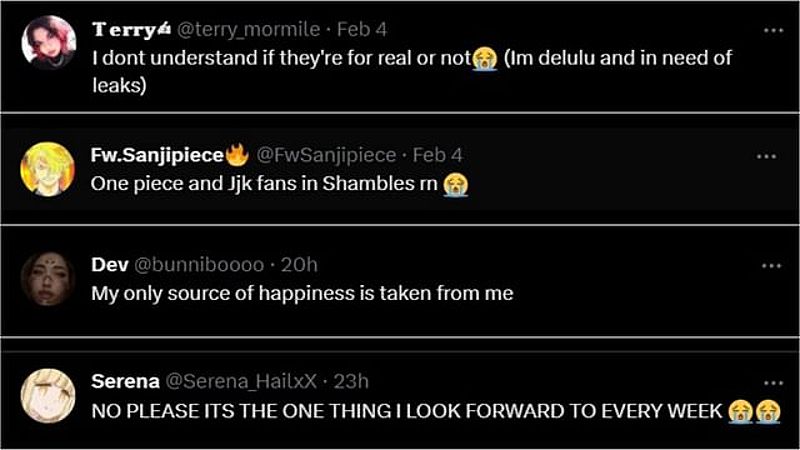800x450 pixels.
Task: Click the Dev display name
Action: coord(110,265)
